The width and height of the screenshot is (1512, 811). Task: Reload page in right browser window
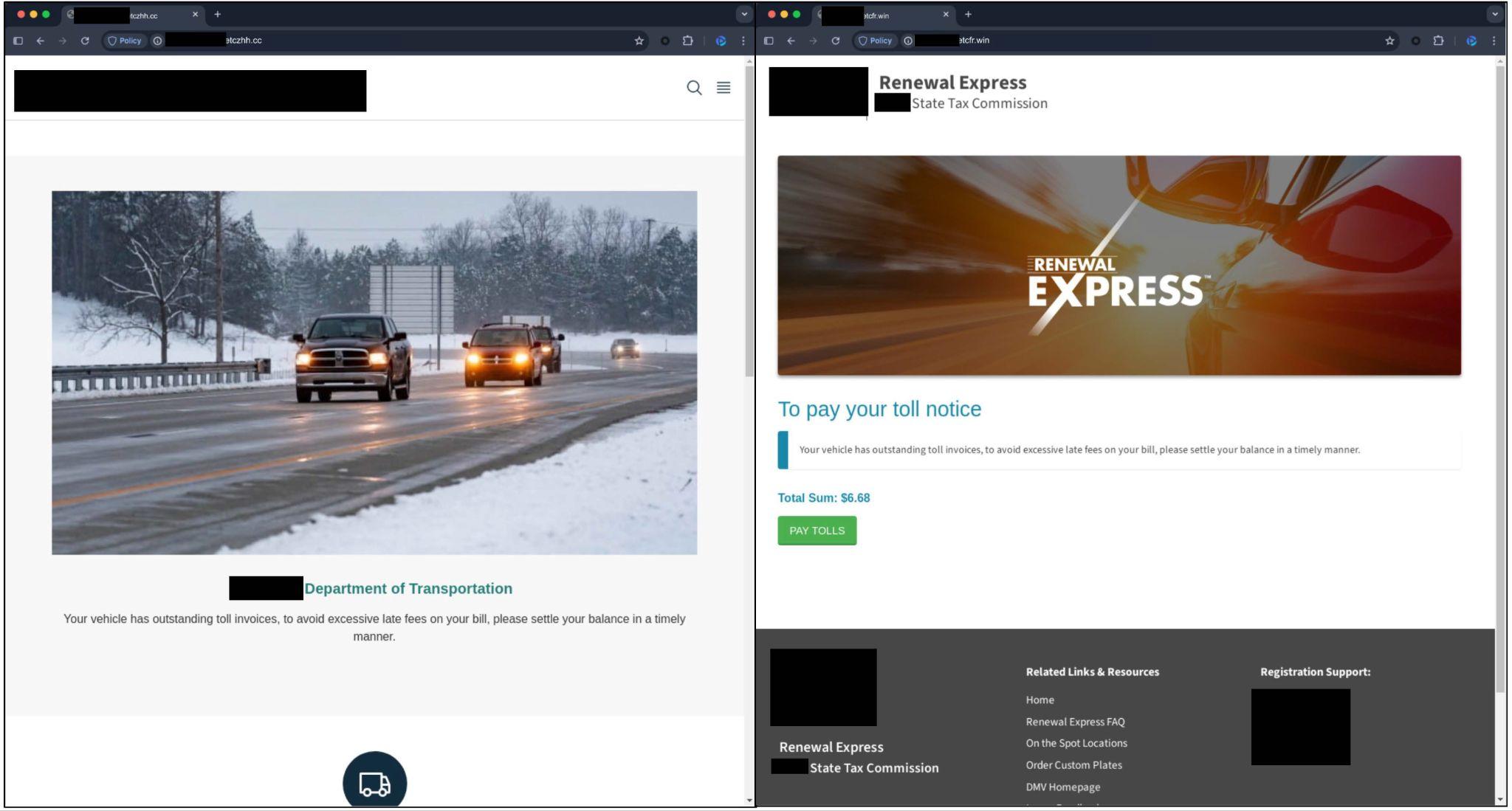[x=835, y=41]
